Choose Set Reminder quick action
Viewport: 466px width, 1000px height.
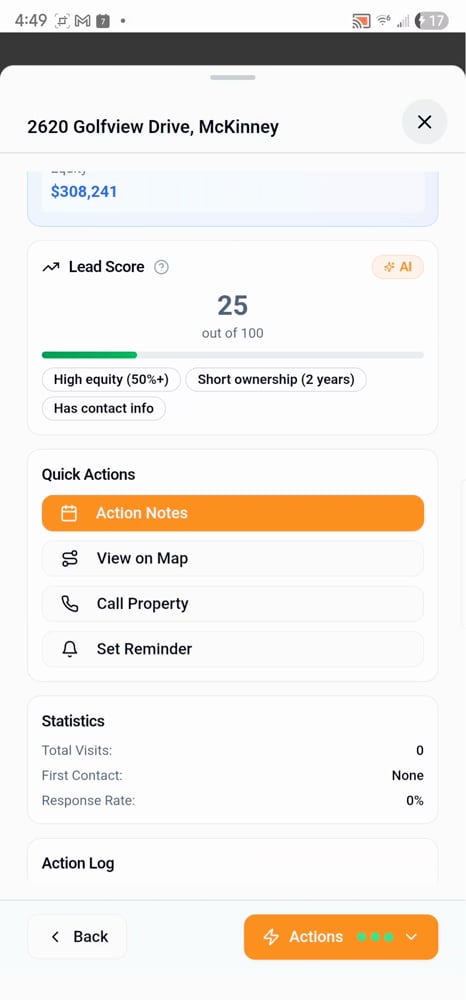233,649
